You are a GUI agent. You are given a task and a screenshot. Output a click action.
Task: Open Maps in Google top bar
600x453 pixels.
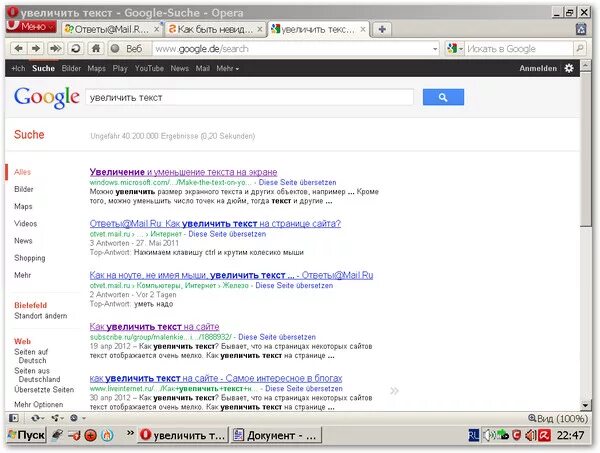coord(96,68)
